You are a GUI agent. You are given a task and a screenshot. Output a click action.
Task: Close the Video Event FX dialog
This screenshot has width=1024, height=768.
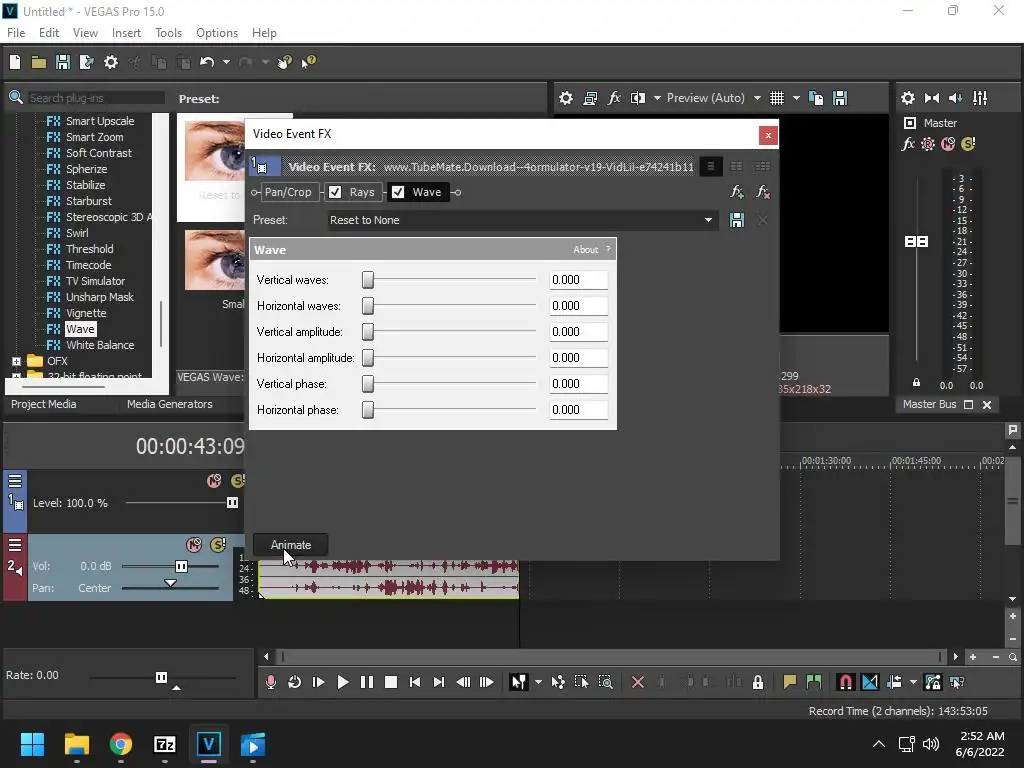tap(768, 135)
